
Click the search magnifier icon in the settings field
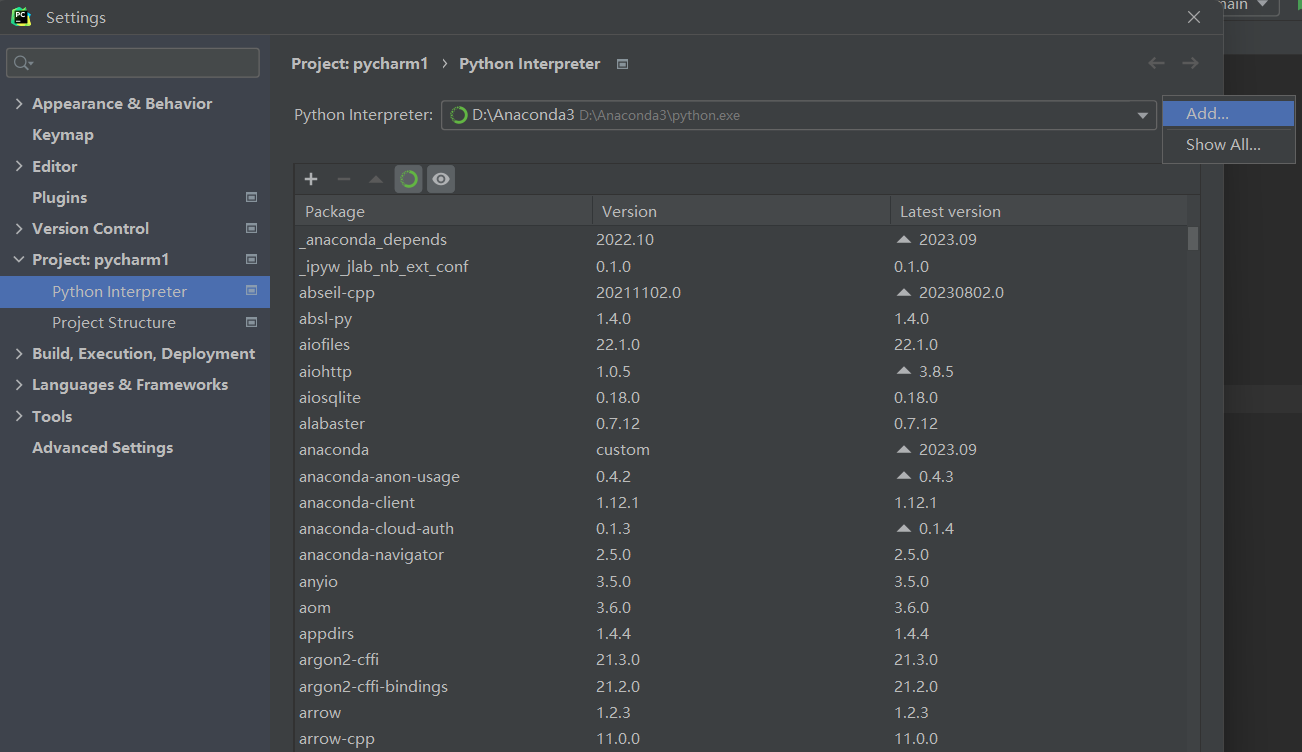pyautogui.click(x=22, y=63)
